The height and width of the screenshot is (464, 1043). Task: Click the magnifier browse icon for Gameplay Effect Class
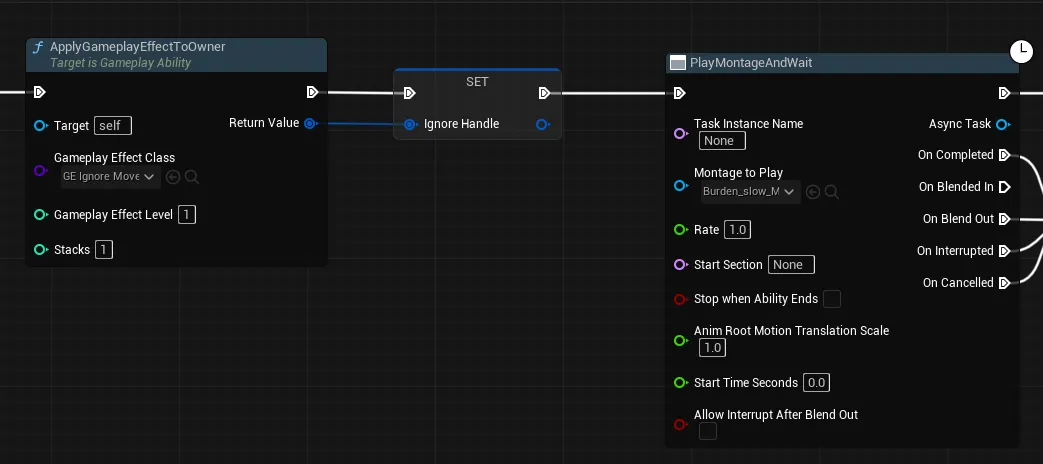click(192, 177)
